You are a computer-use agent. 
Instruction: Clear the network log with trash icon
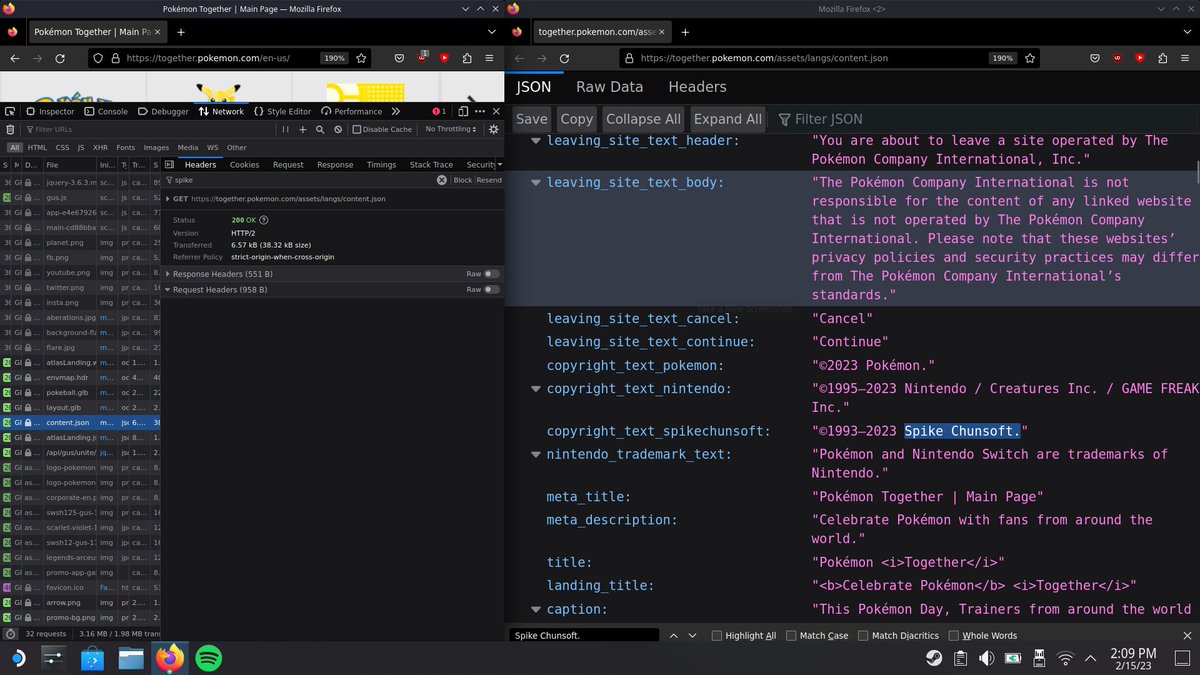coord(10,129)
